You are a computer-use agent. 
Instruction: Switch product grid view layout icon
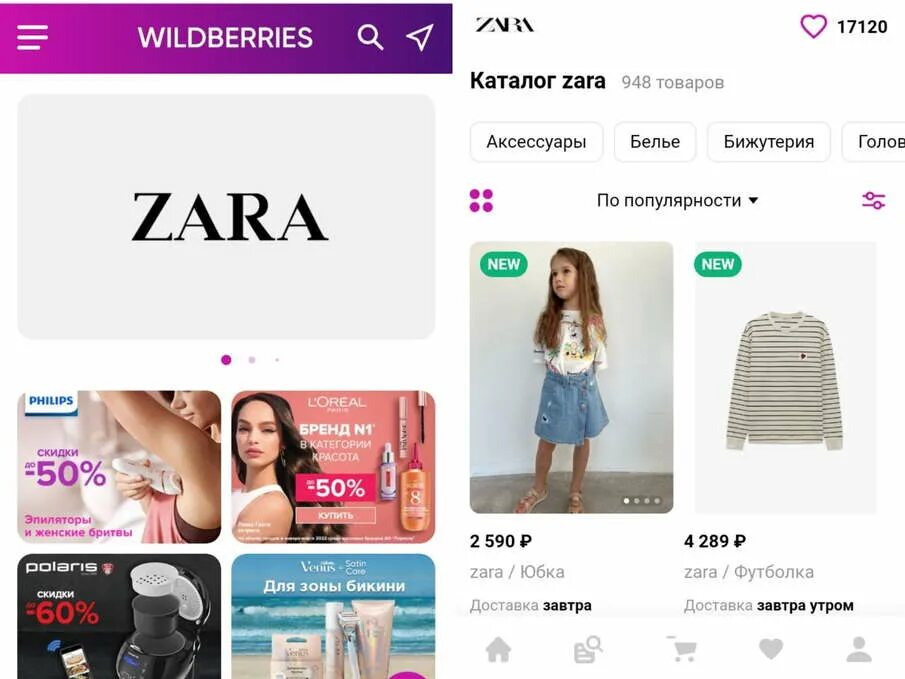tap(481, 201)
